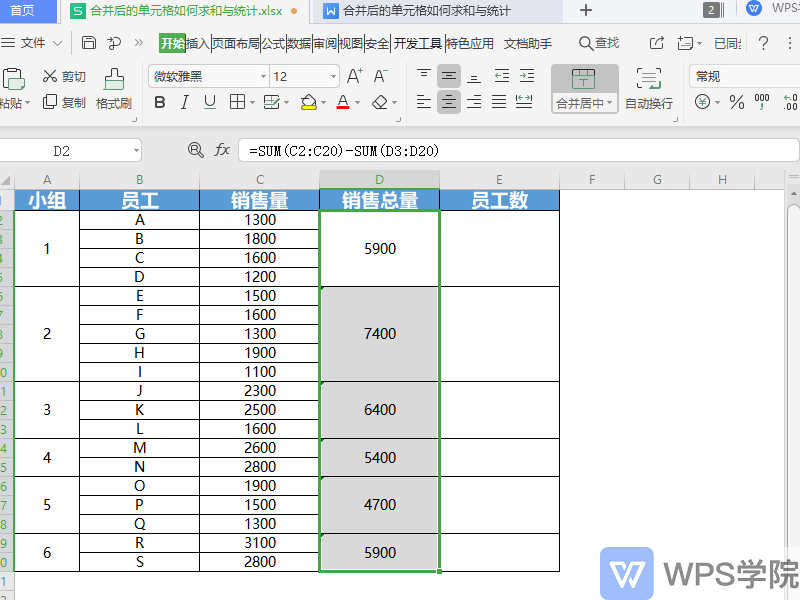Switch to the 开发工具 (Developer) tab
Screen dimensions: 800x600
pyautogui.click(x=417, y=43)
